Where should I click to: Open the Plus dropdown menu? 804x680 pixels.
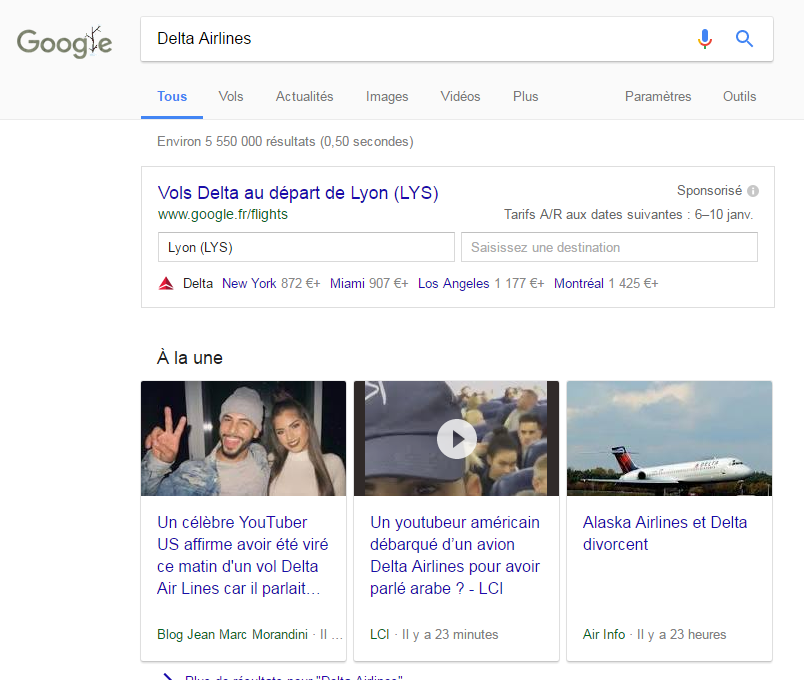(x=525, y=97)
